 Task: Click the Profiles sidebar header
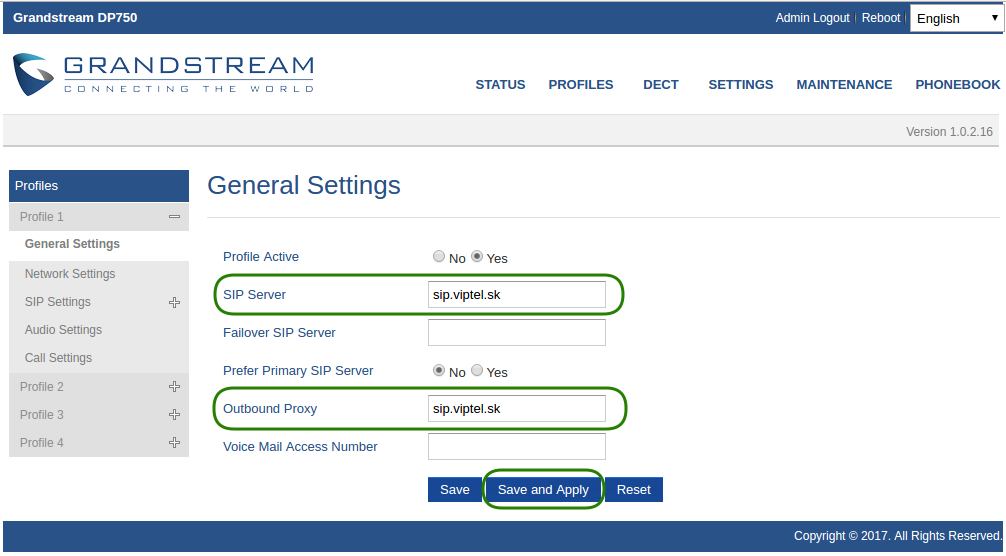click(x=99, y=186)
